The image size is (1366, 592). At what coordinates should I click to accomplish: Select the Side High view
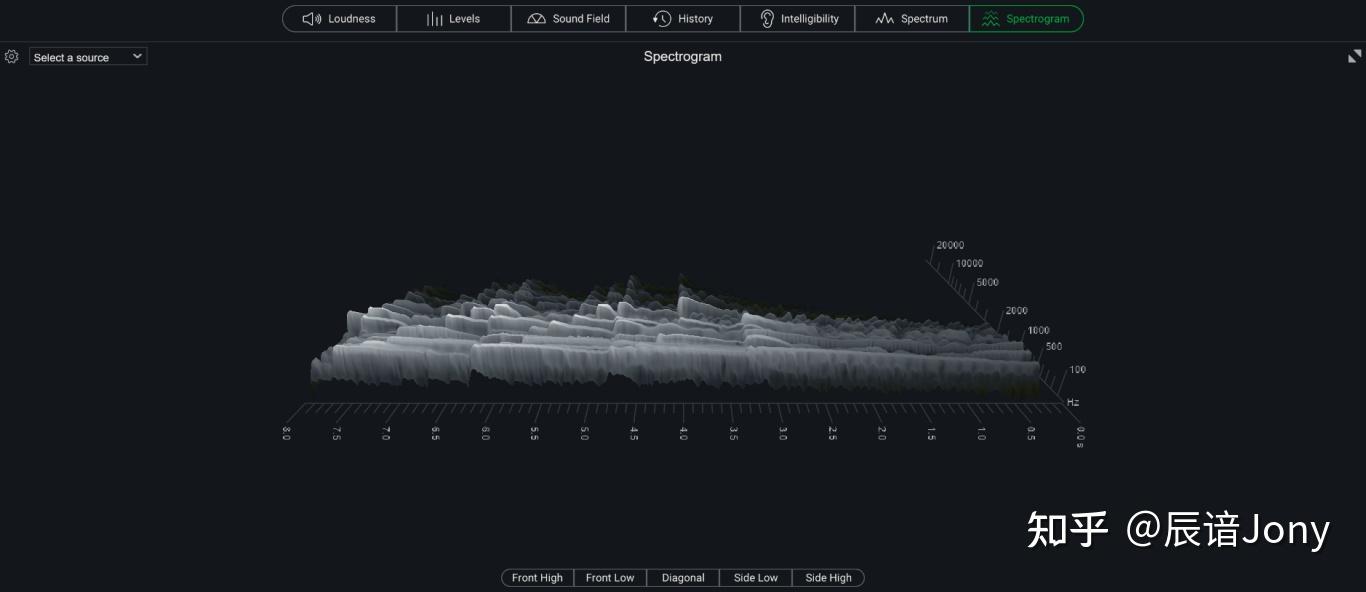pos(828,578)
